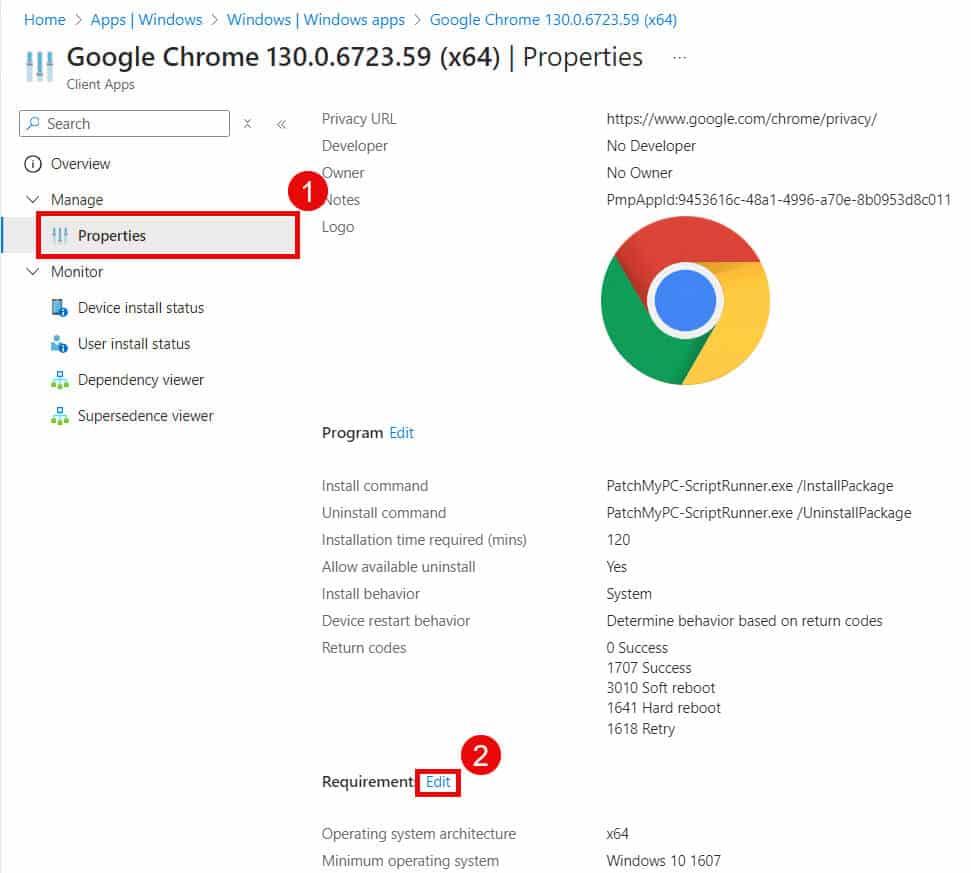Click the Dependency viewer icon

click(59, 380)
